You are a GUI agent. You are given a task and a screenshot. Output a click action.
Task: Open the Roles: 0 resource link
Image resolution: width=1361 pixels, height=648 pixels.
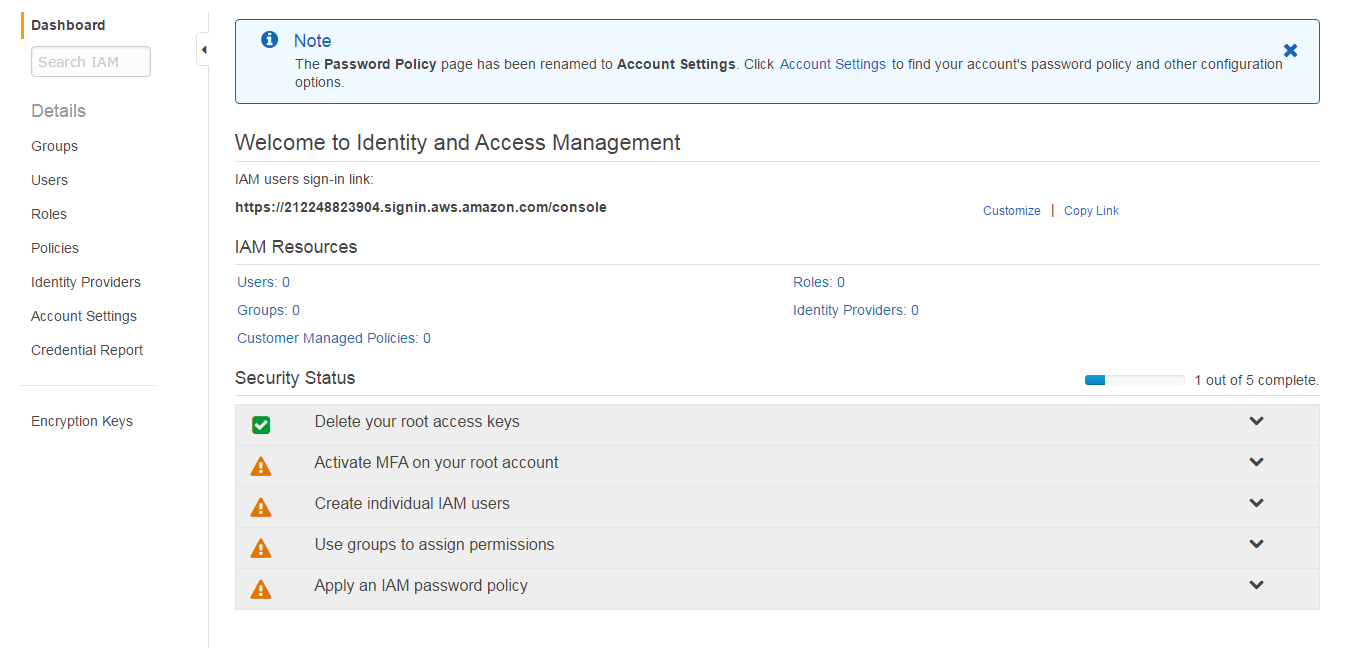[819, 282]
